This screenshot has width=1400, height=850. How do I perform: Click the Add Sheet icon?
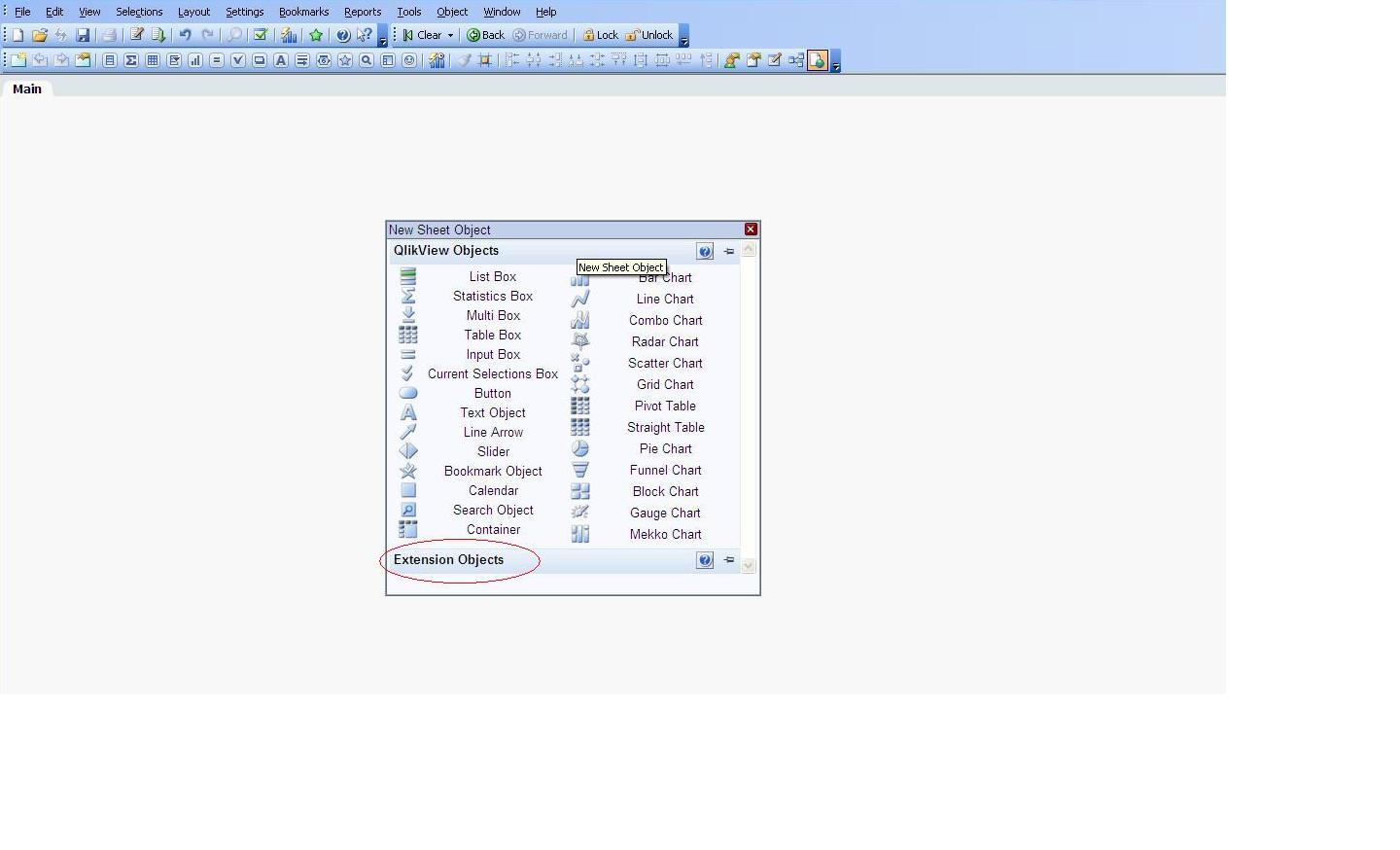coord(18,60)
